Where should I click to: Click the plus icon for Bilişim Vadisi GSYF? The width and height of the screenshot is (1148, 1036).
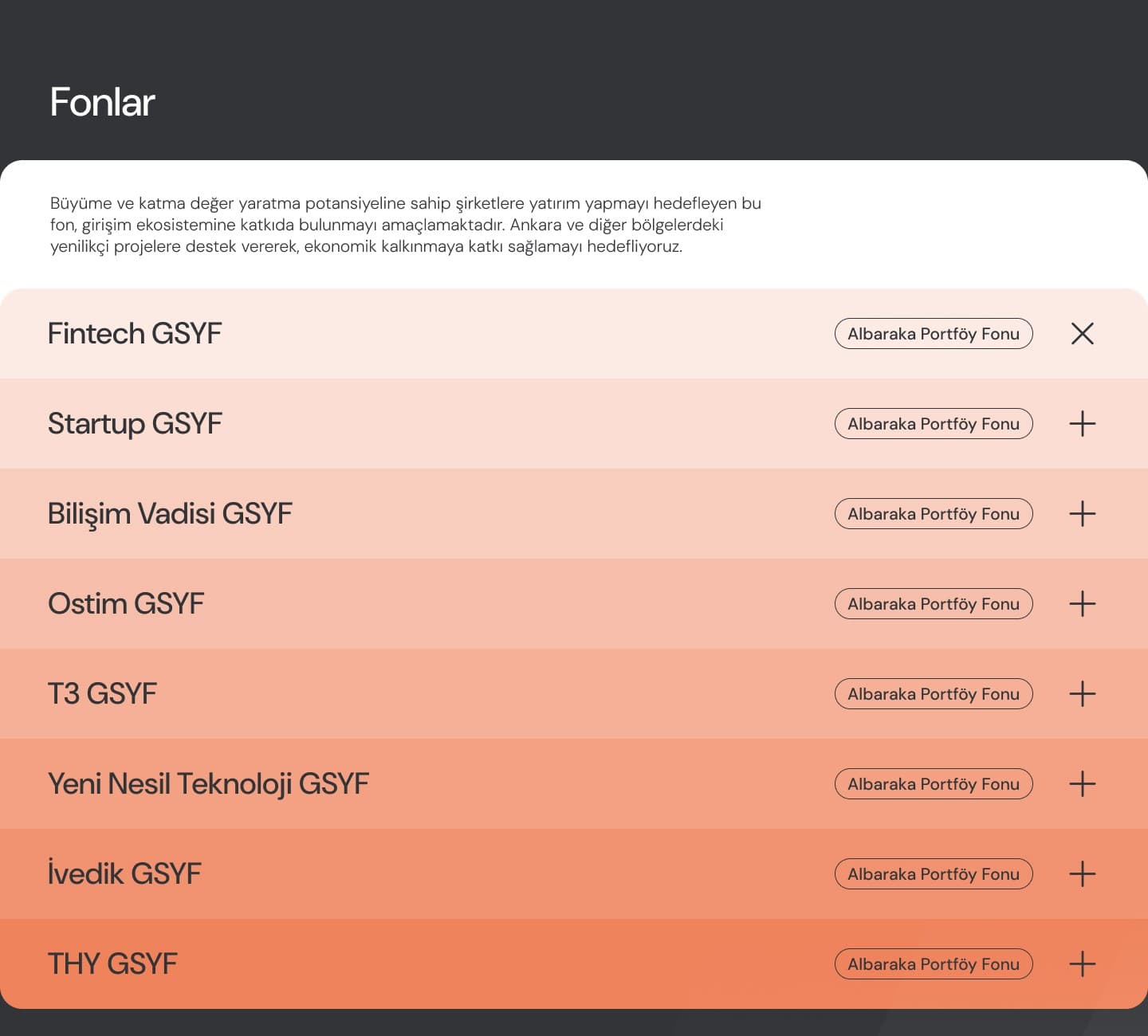click(1082, 513)
